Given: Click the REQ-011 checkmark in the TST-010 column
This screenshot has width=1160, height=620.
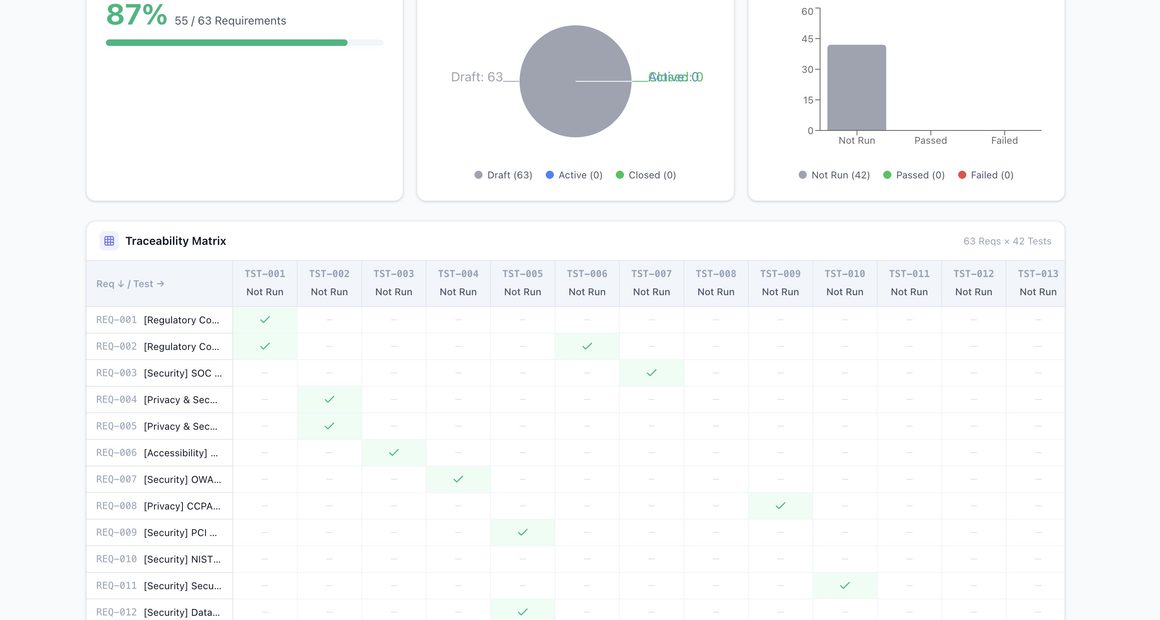Looking at the screenshot, I should (845, 586).
